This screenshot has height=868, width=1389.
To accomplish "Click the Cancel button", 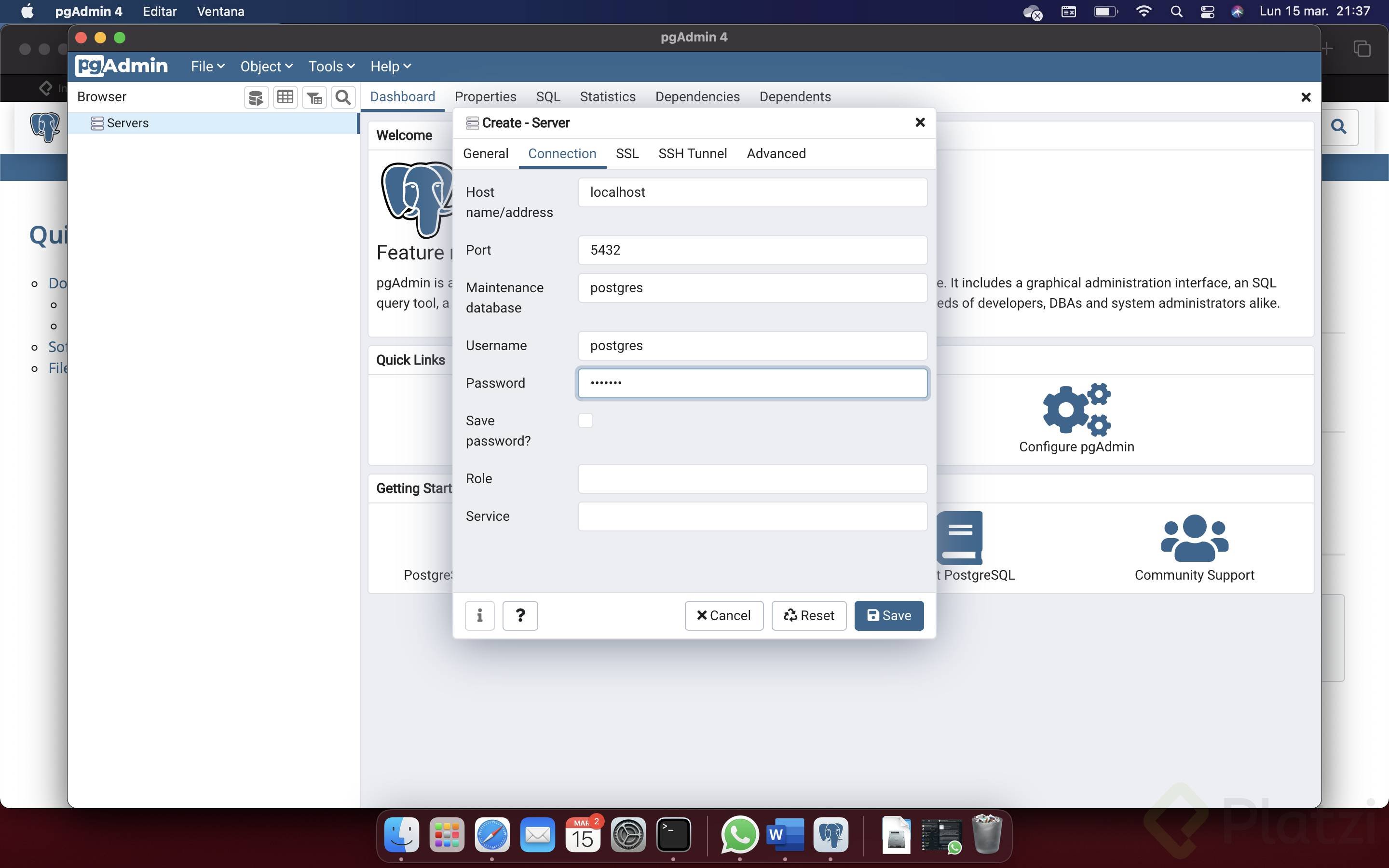I will tap(724, 615).
